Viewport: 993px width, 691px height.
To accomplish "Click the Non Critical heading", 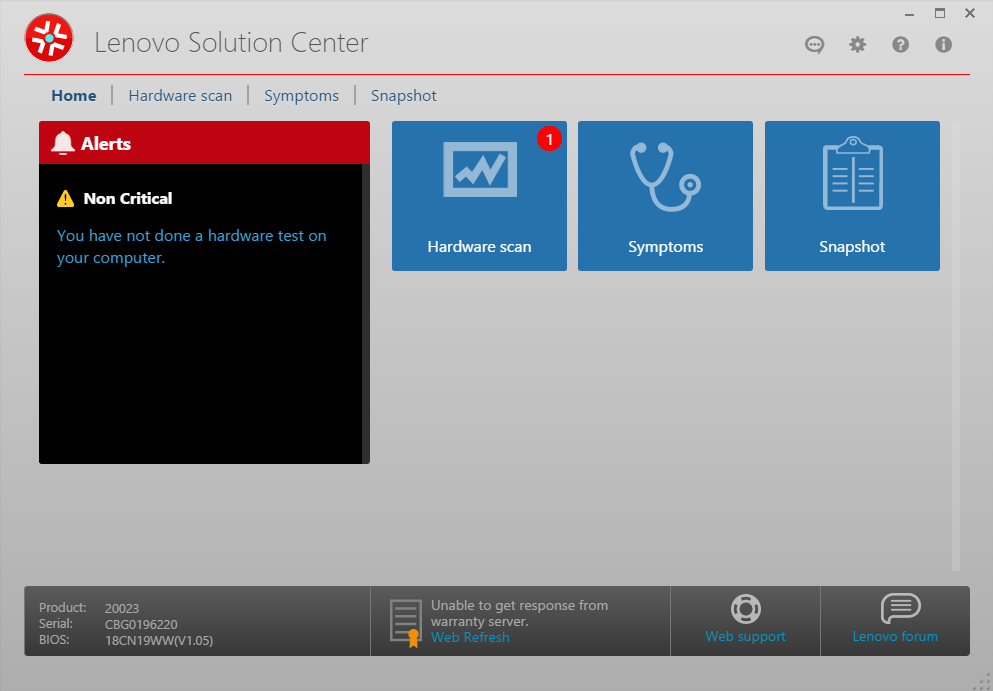I will 128,199.
